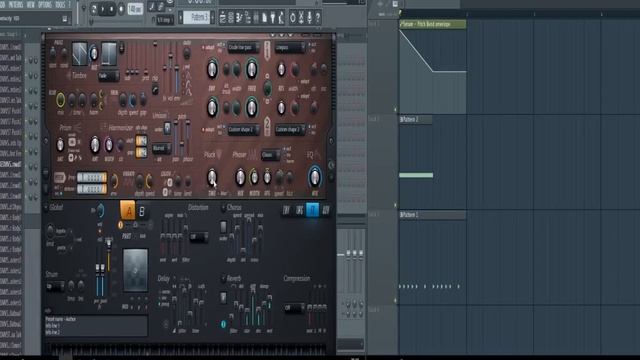Image resolution: width=640 pixels, height=360 pixels.
Task: Click the play button in the transport
Action: click(x=103, y=9)
